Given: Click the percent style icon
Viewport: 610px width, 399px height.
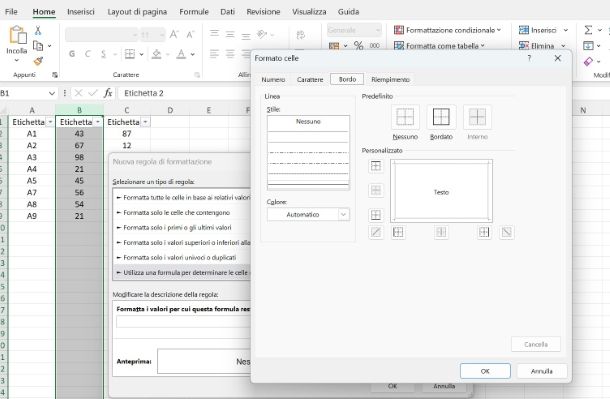Looking at the screenshot, I should click(x=358, y=46).
